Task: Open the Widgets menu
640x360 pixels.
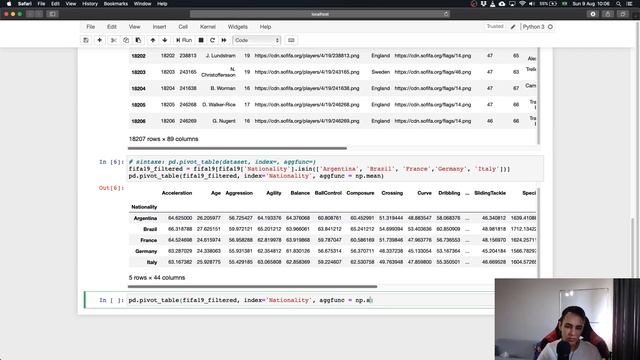Action: coord(238,27)
